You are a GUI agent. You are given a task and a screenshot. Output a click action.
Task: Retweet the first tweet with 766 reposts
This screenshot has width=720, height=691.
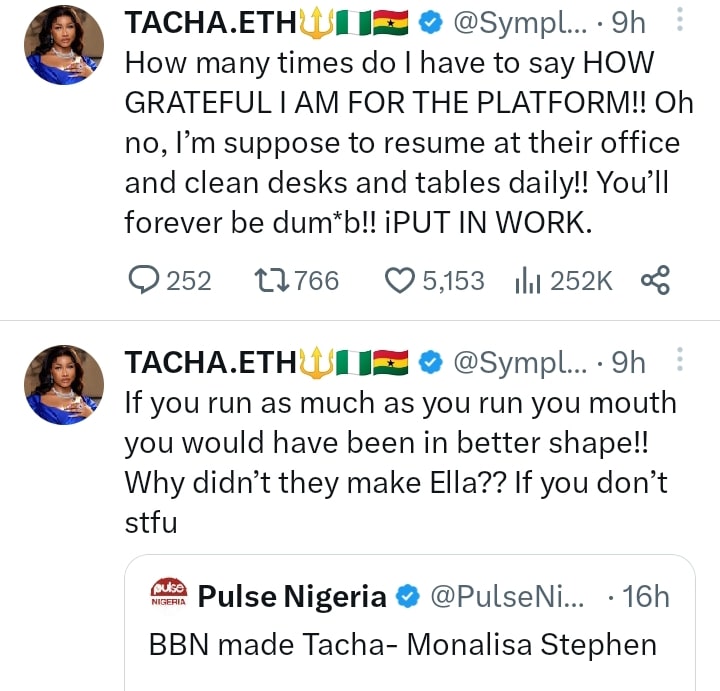[x=273, y=281]
